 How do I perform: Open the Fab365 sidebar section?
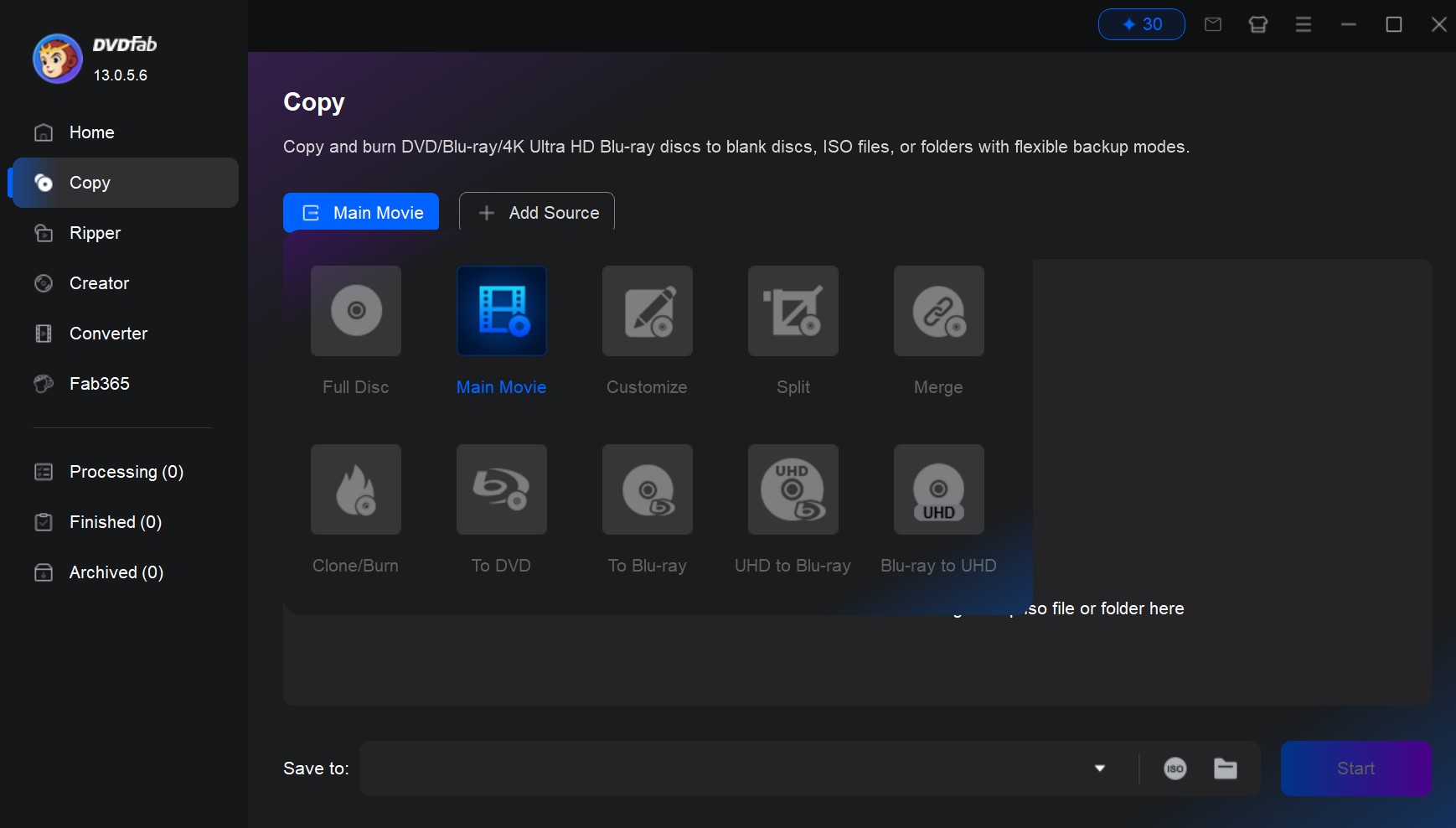[98, 384]
